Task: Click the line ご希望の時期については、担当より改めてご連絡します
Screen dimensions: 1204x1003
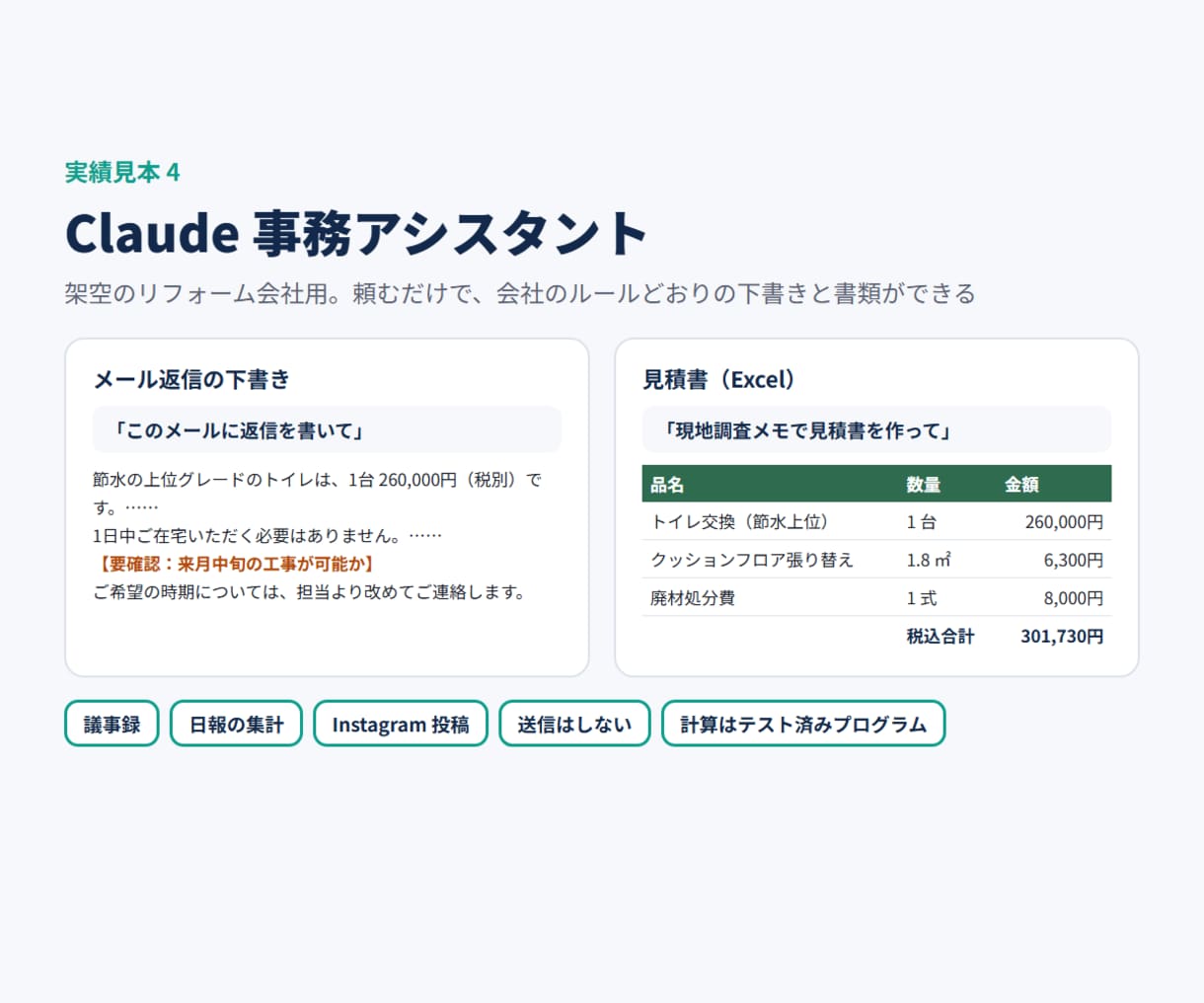Action: [310, 592]
